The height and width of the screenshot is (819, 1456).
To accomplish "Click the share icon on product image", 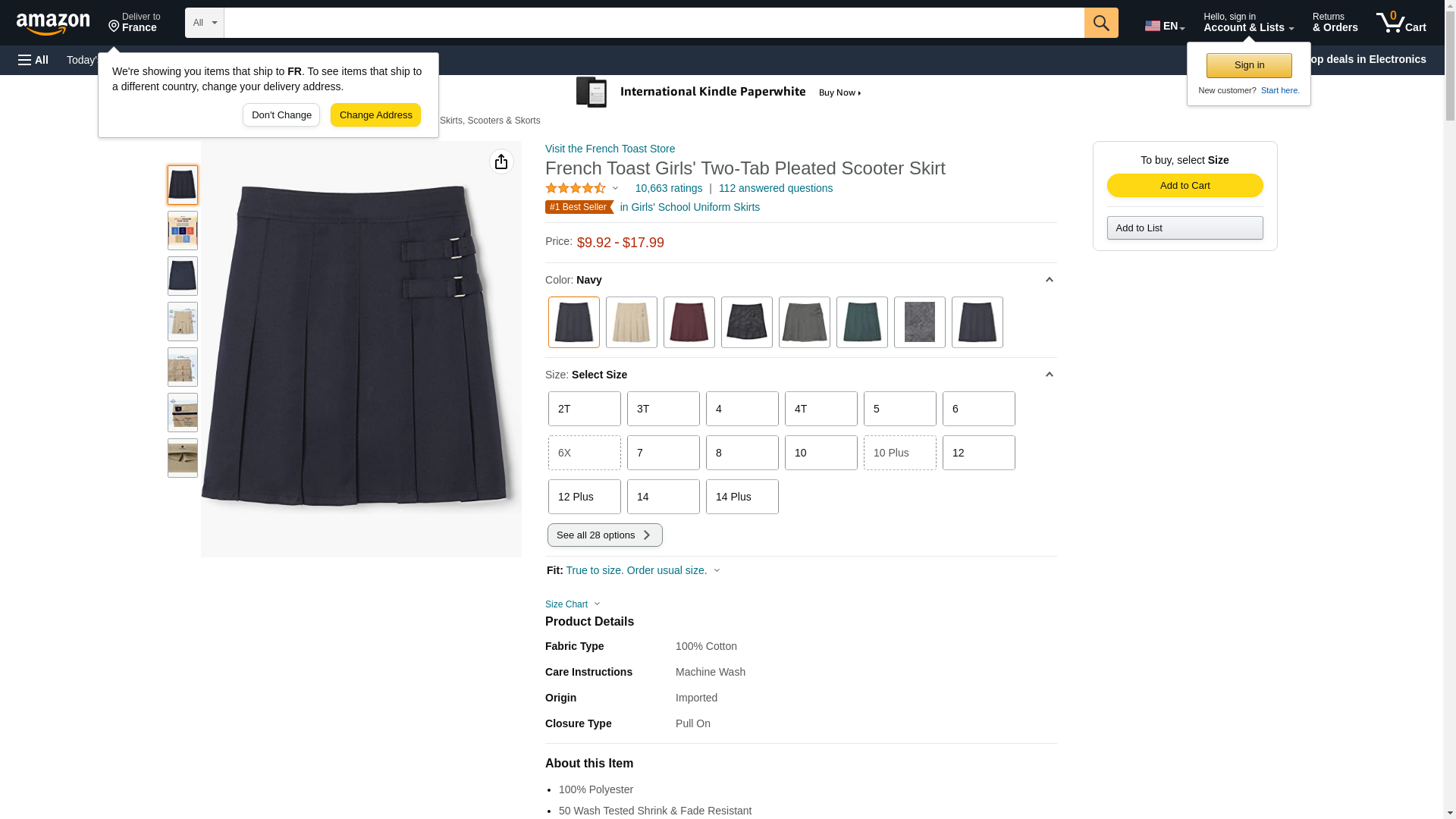I will 501,162.
